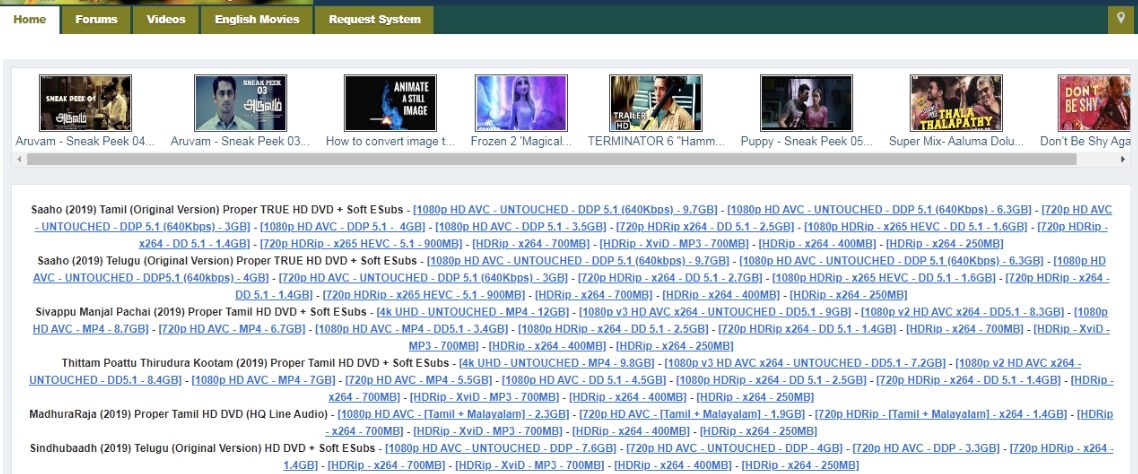The image size is (1138, 474).
Task: Open the Request System tab
Action: [x=374, y=20]
